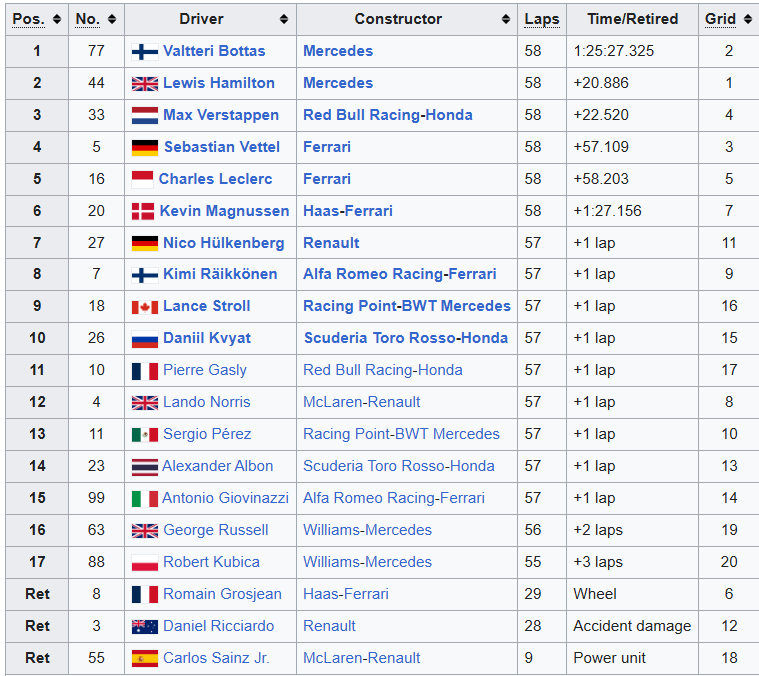Viewport: 759px width, 676px height.
Task: Sort table by No. column arrows
Action: (x=112, y=19)
